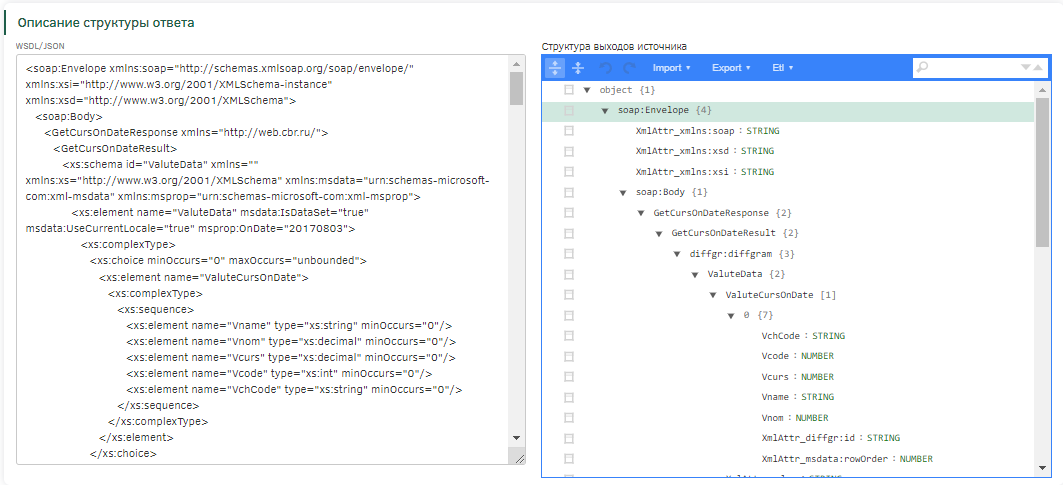
Task: Select the soap:Body row checkbox
Action: 569,193
